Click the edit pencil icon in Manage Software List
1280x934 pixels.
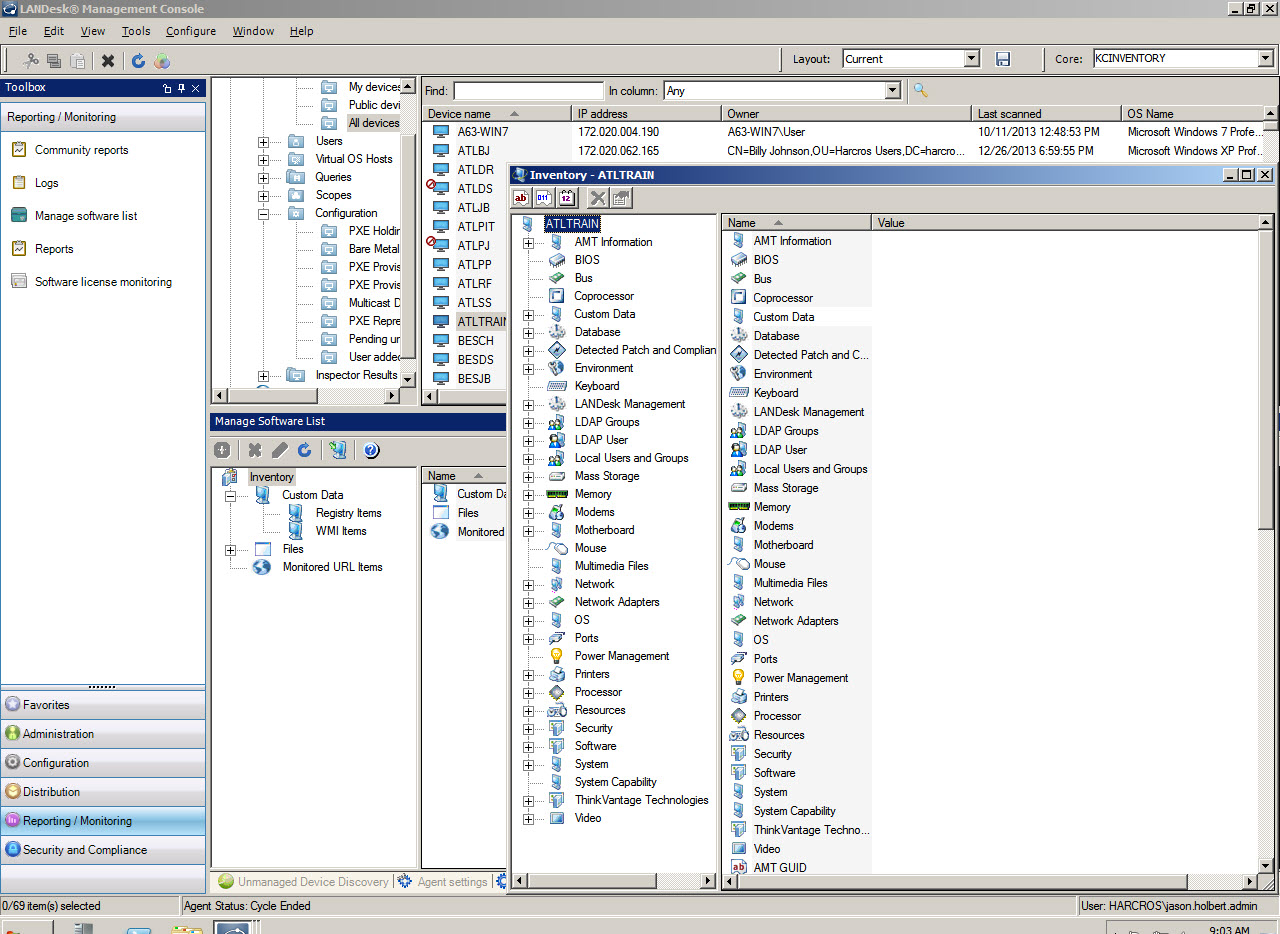coord(280,450)
